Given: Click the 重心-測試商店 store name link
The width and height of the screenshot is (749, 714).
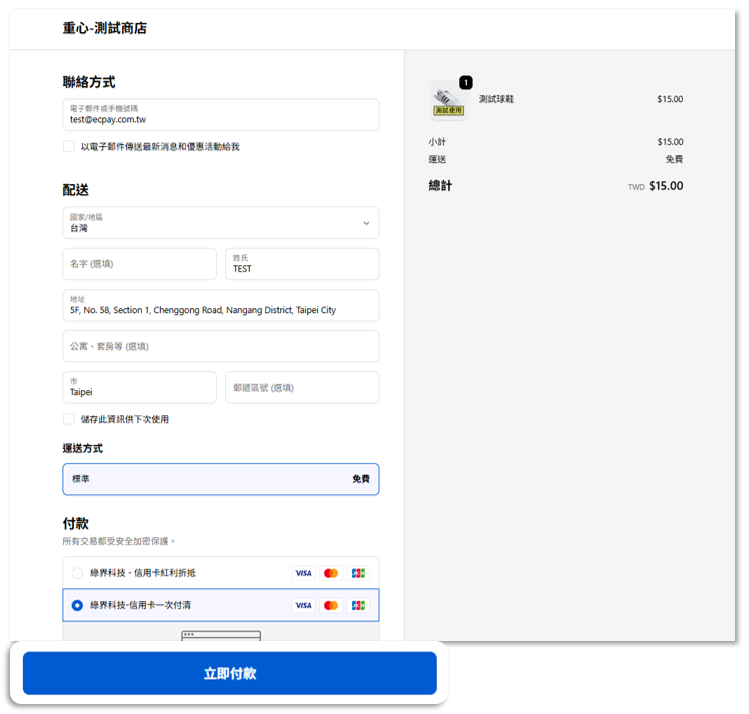Looking at the screenshot, I should tap(105, 28).
